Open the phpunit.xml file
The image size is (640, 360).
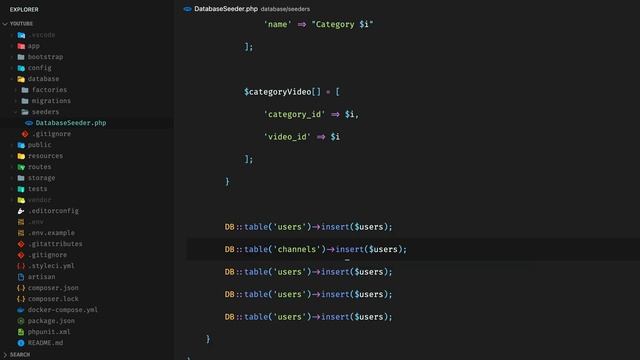coord(49,332)
